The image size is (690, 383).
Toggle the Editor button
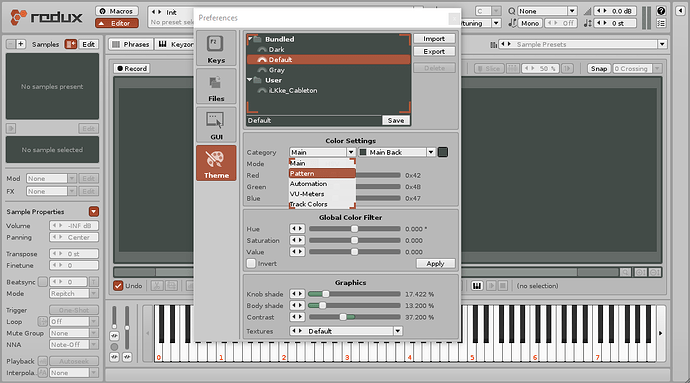[117, 23]
